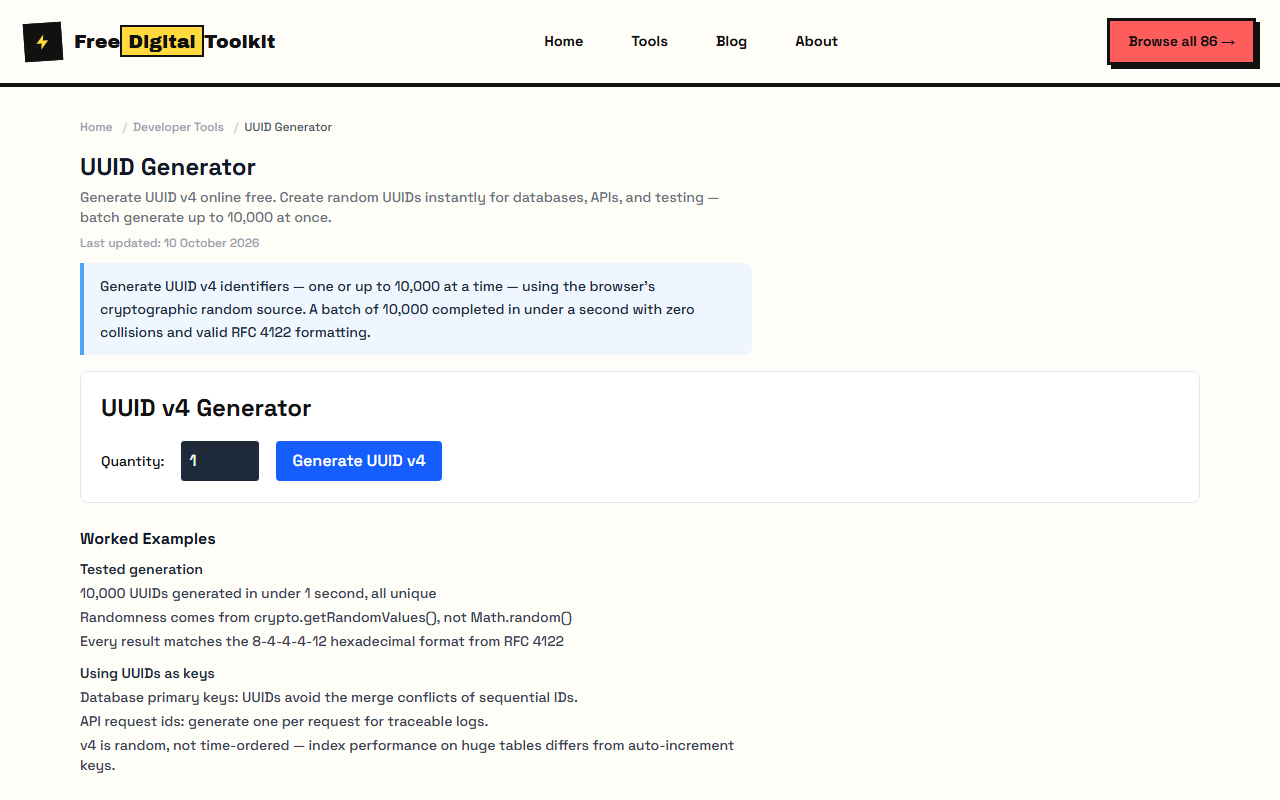Click the 'Database primary keys' line

329,697
